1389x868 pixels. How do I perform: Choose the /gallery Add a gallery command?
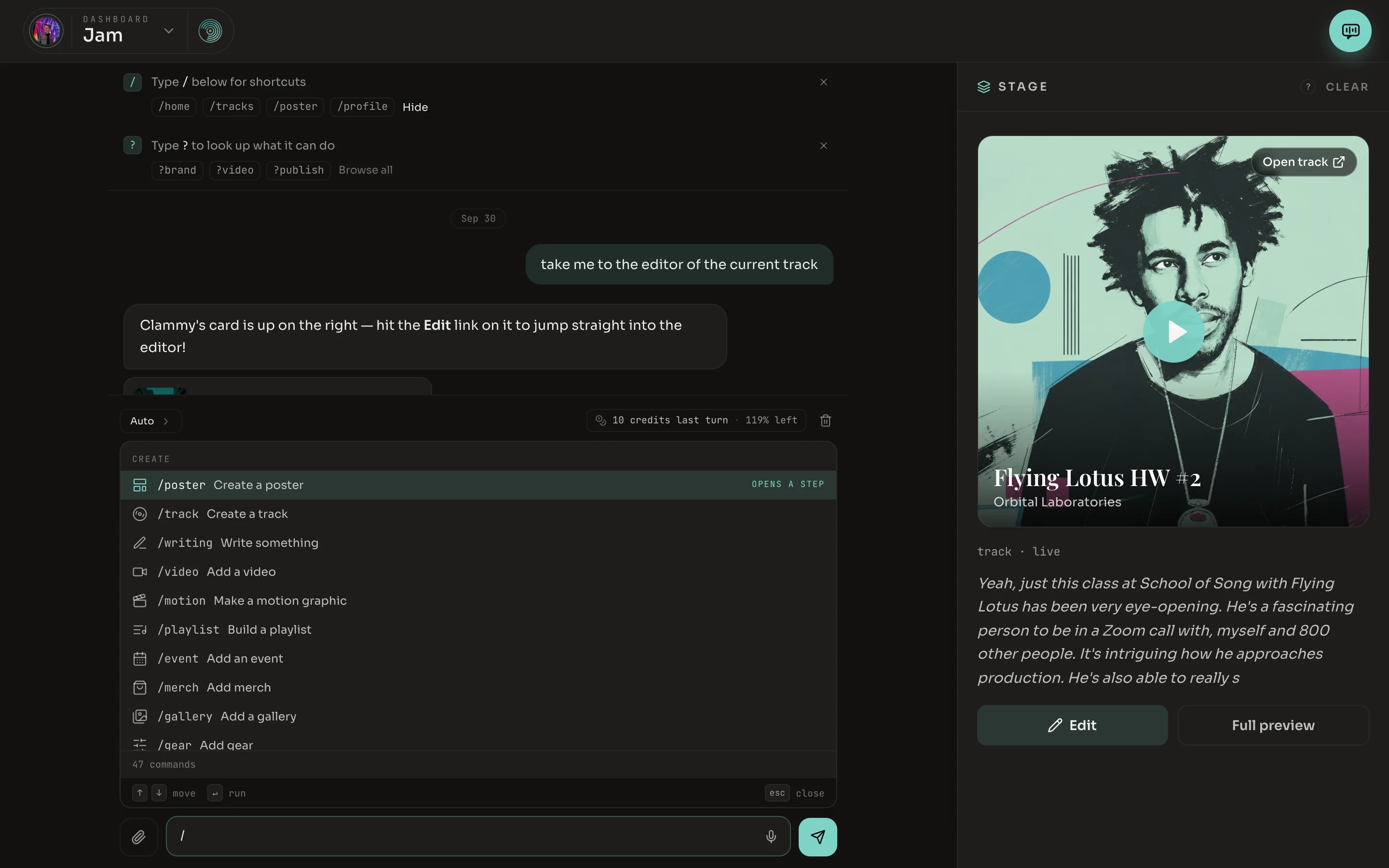point(478,717)
